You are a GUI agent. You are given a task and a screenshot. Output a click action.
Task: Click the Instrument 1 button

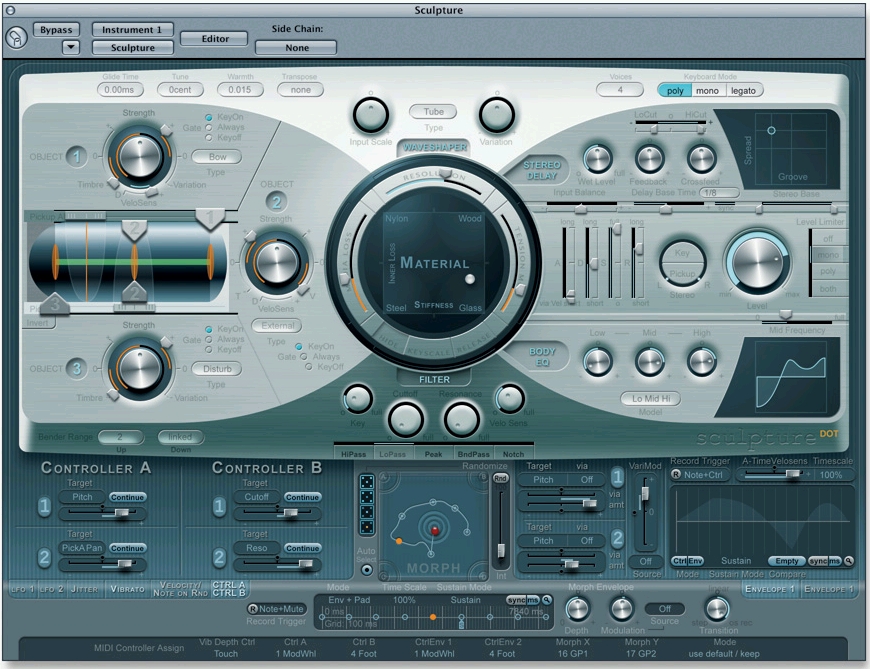pyautogui.click(x=132, y=30)
